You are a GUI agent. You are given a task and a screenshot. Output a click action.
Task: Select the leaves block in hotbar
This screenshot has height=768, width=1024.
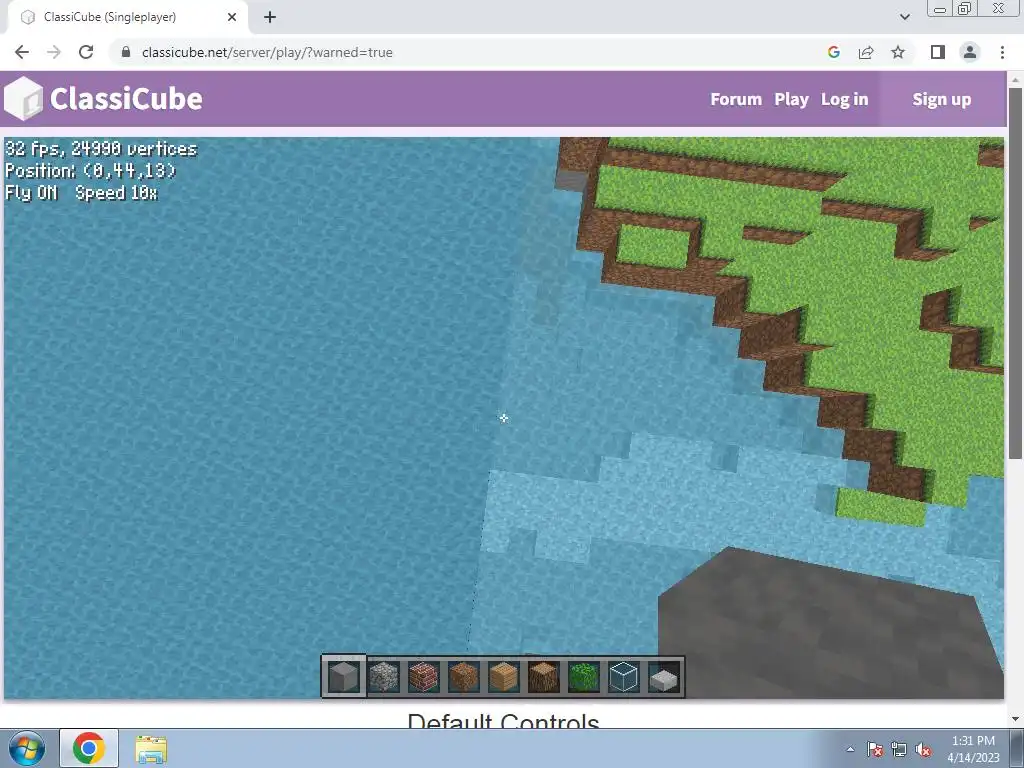(x=583, y=677)
